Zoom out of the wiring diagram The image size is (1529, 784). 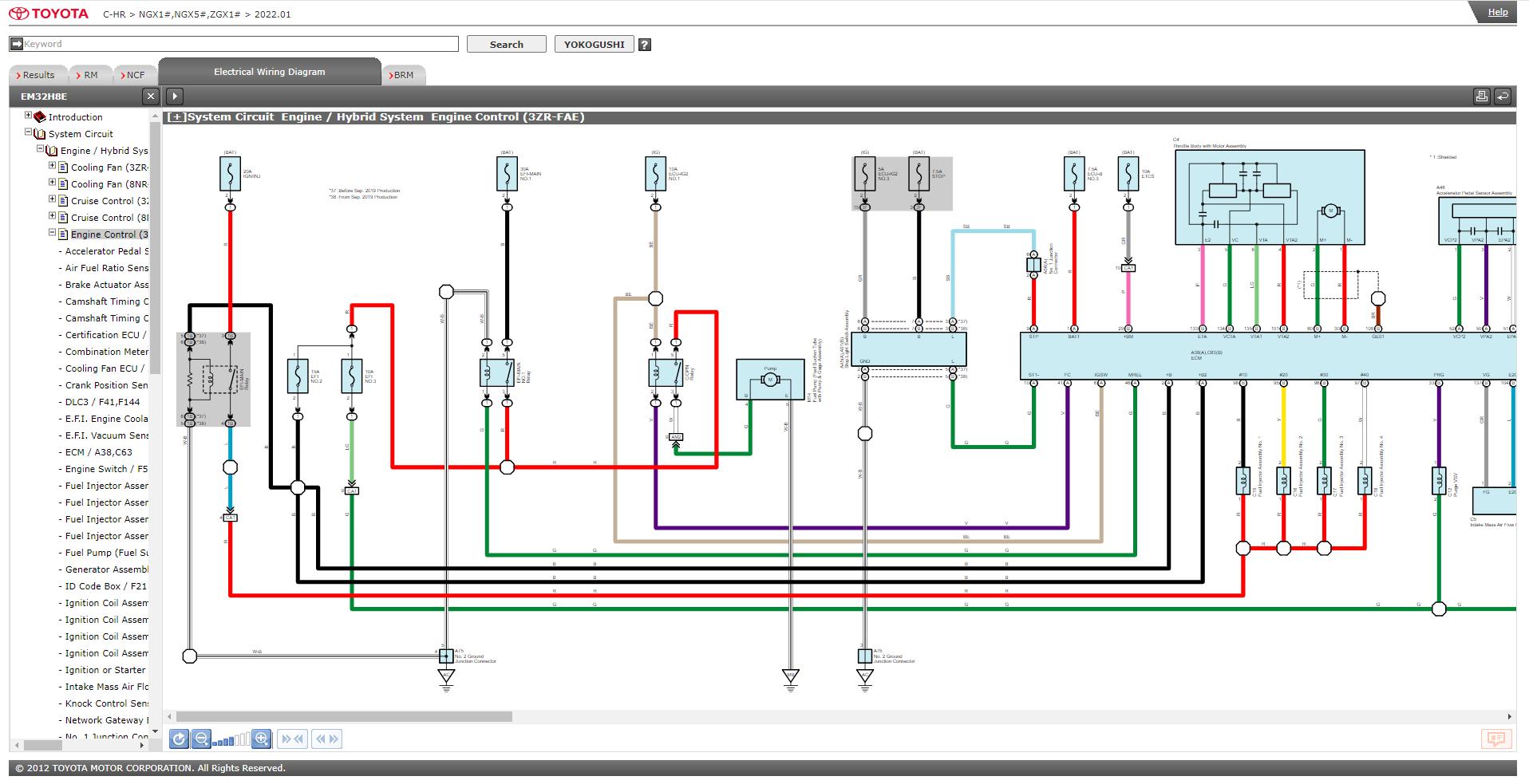click(x=201, y=739)
